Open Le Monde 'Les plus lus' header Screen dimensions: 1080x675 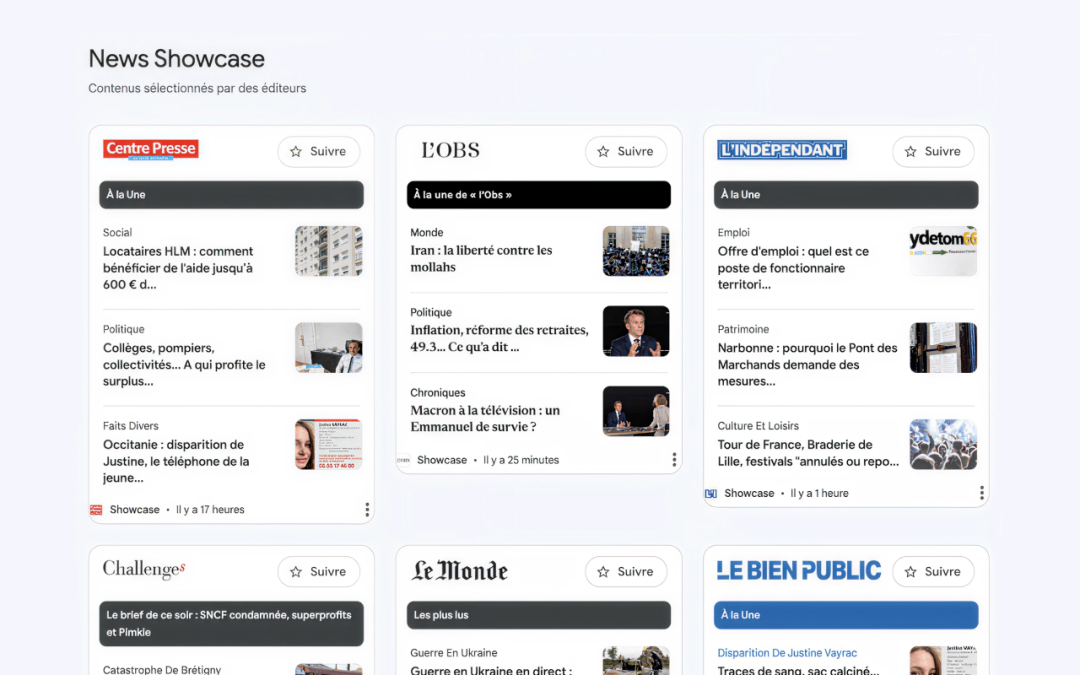[x=539, y=615]
